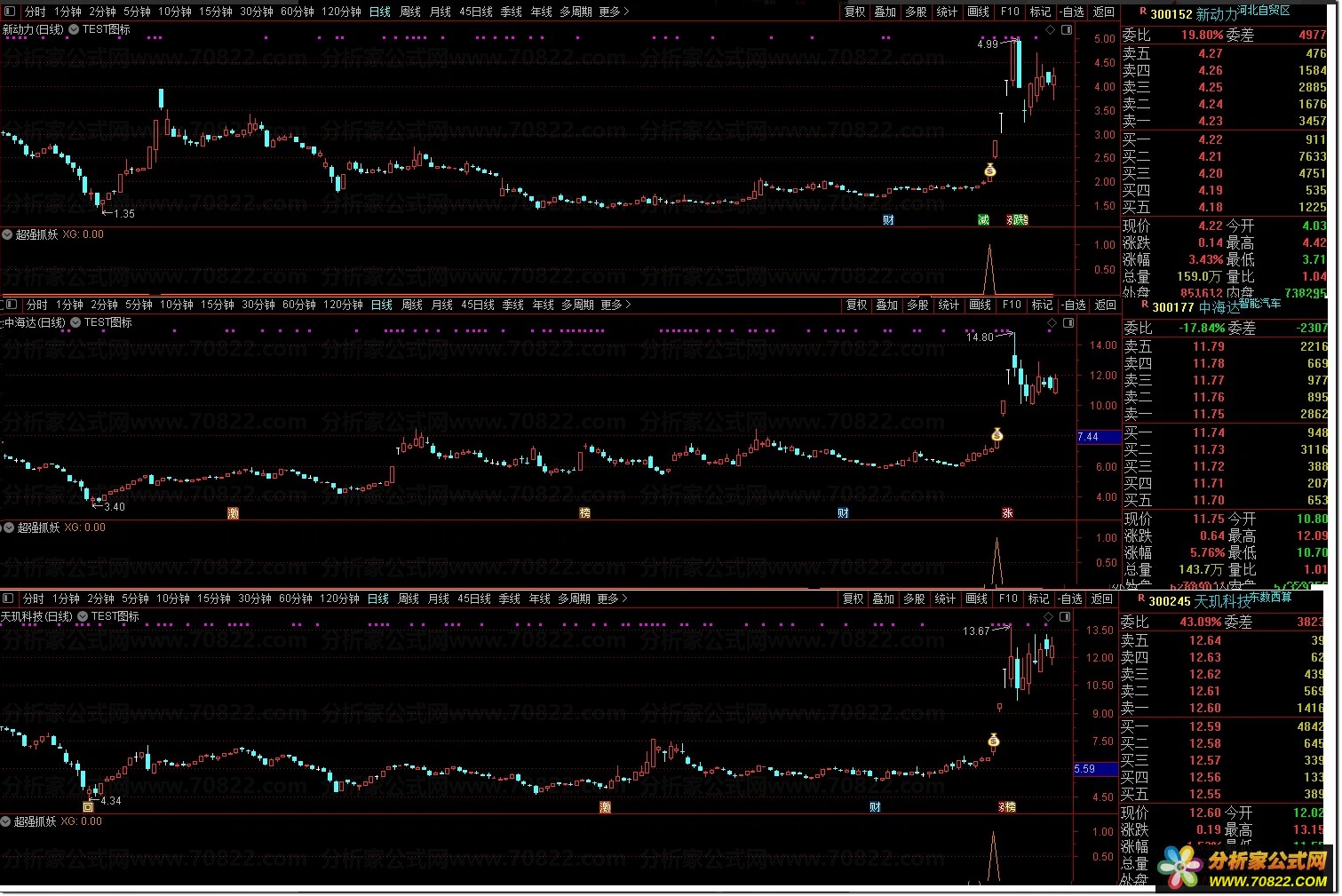Click the layout icon left of 分时 in 天玑科技 panel
The width and height of the screenshot is (1342, 896).
tap(8, 599)
